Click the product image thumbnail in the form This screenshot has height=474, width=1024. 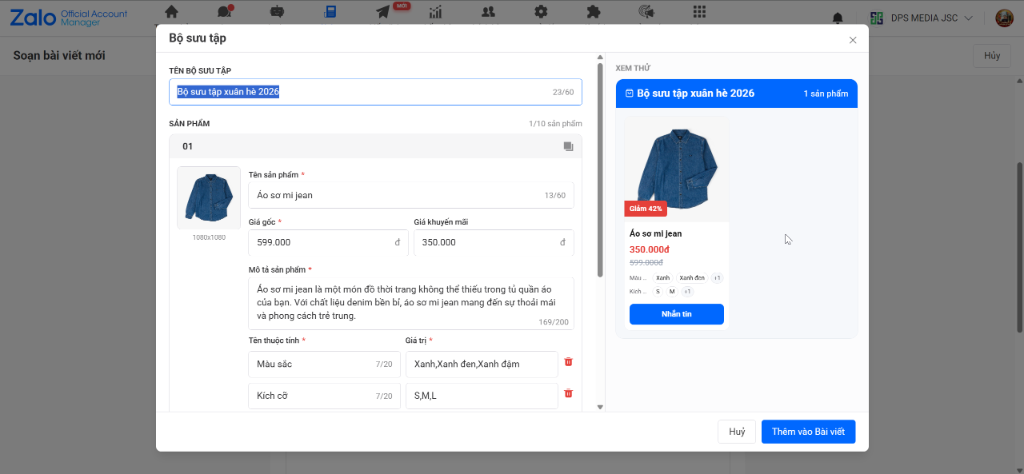209,197
